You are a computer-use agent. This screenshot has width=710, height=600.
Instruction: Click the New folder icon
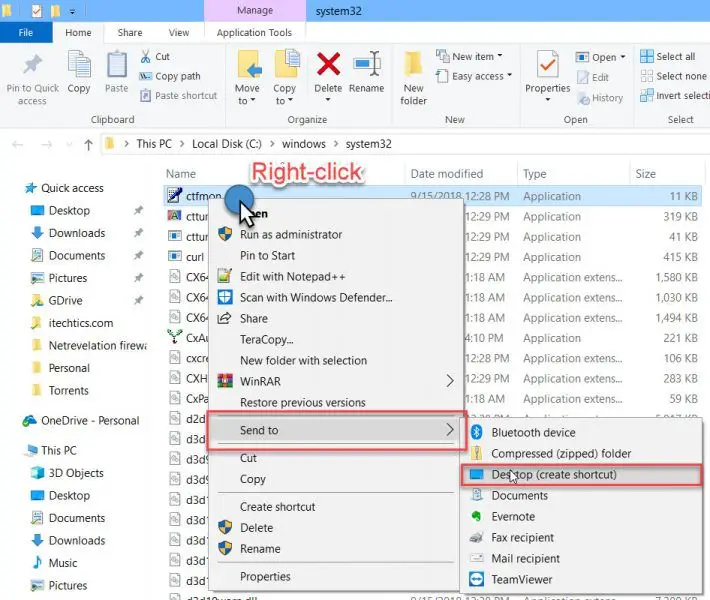point(413,64)
